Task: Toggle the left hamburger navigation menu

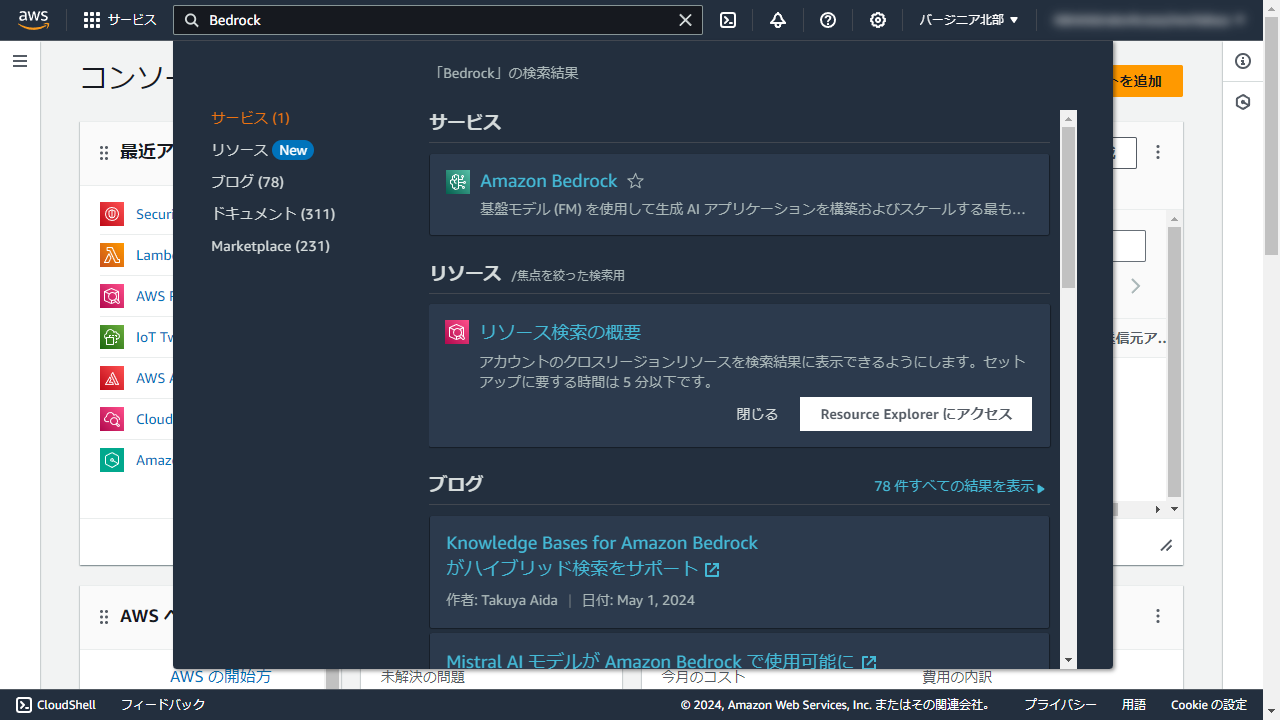Action: click(20, 62)
